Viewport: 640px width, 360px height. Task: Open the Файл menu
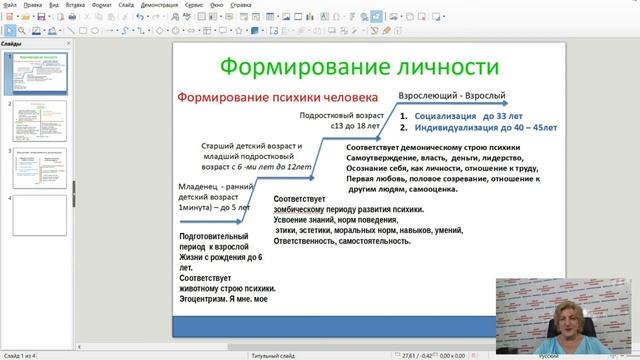(x=10, y=5)
